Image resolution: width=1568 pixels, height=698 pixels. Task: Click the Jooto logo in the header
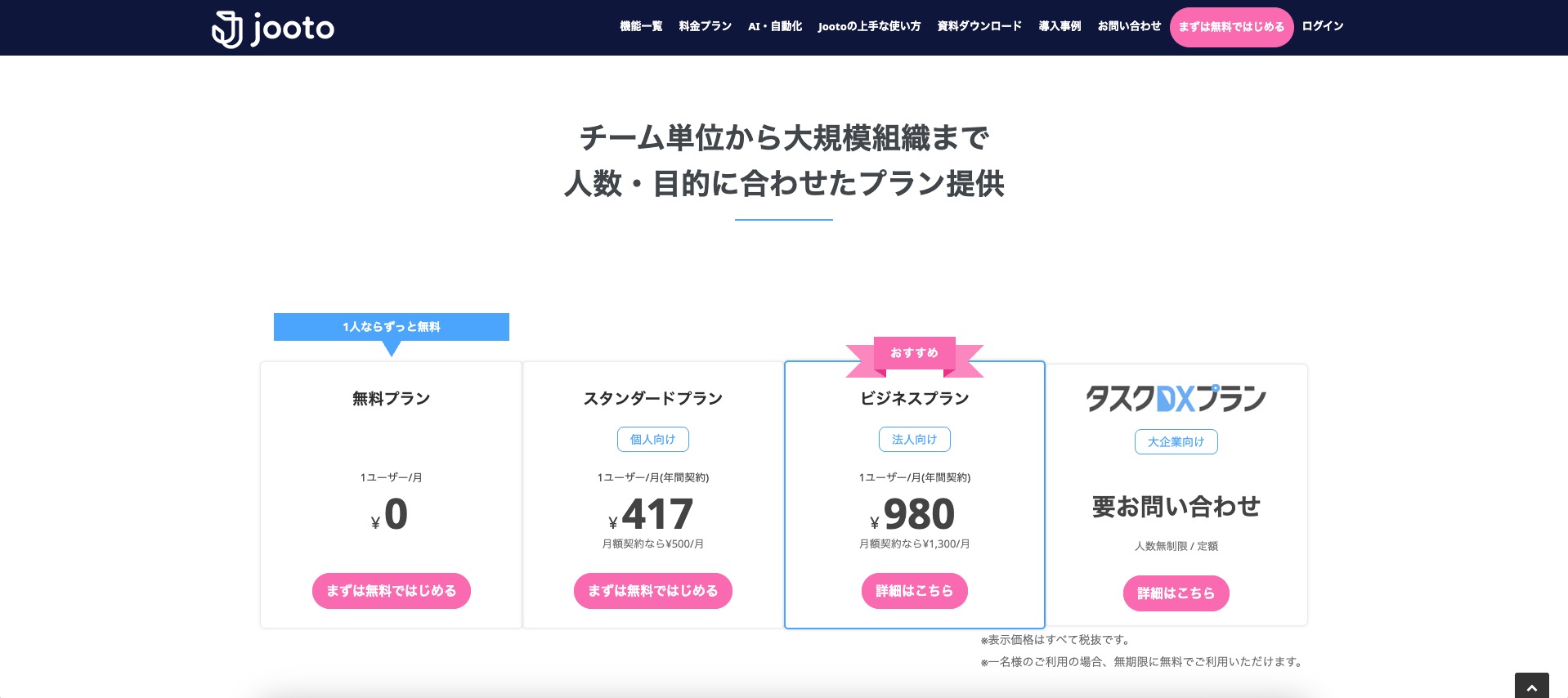pyautogui.click(x=273, y=29)
